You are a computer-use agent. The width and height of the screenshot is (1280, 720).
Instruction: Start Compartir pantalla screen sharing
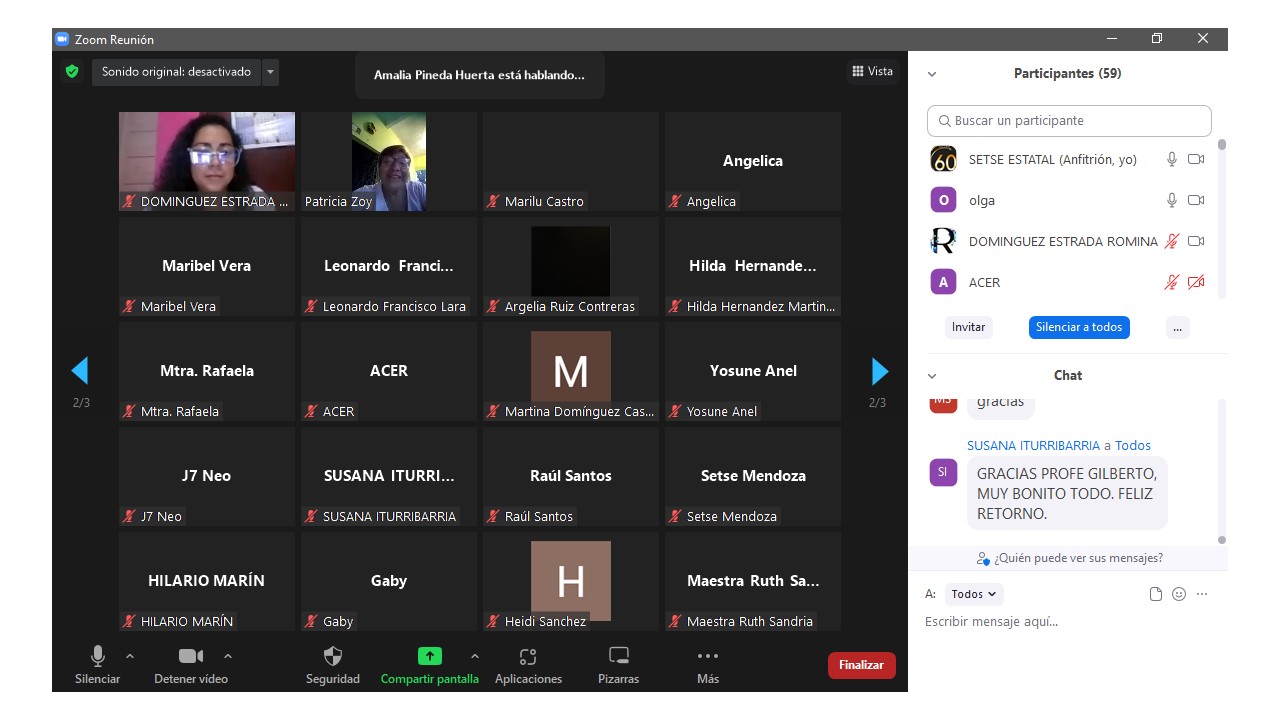click(430, 665)
